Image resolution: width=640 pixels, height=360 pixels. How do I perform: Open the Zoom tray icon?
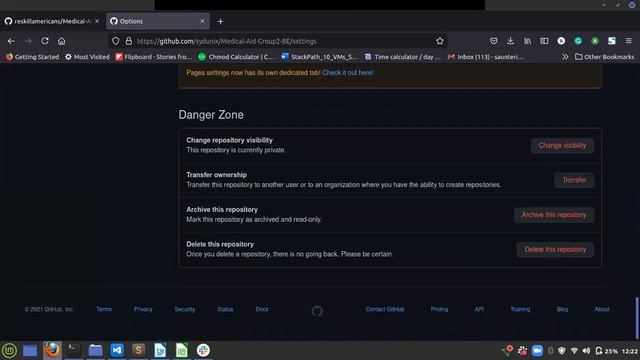coord(537,351)
